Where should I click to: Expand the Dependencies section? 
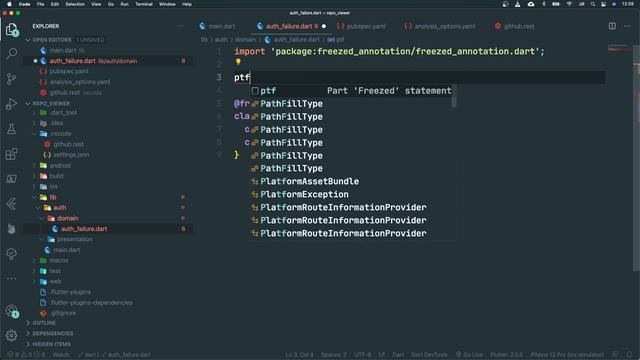53,333
